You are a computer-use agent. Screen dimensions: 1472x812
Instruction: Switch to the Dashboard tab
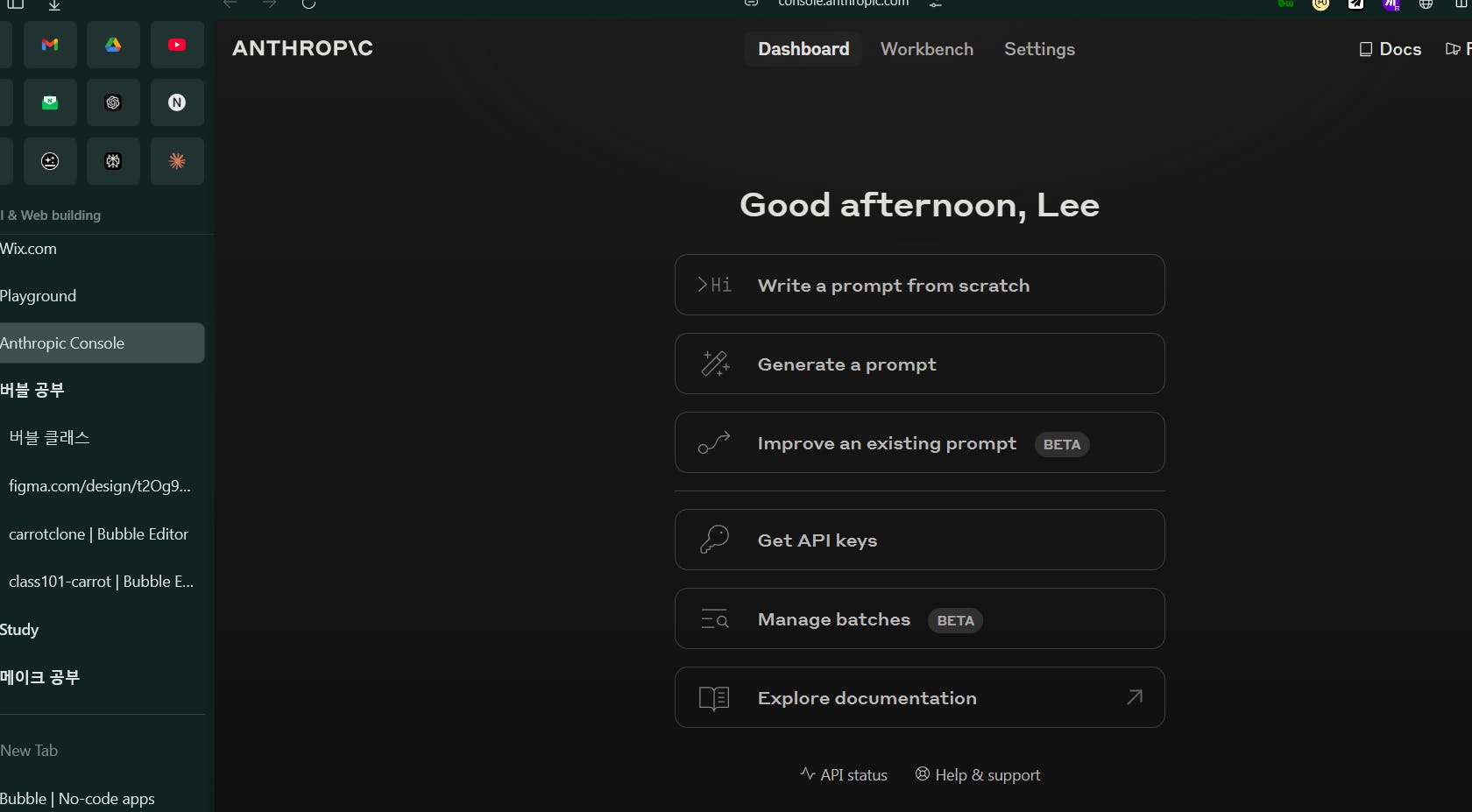click(803, 49)
